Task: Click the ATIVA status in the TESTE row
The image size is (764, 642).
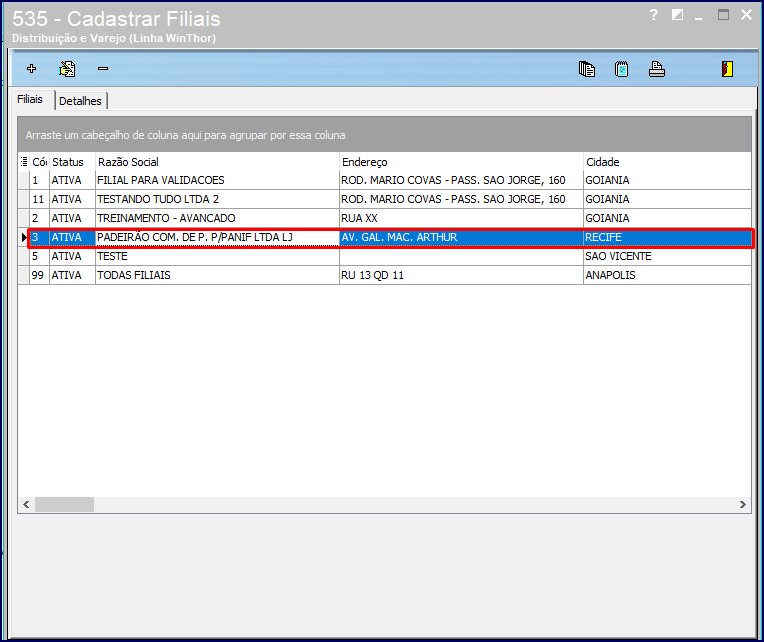Action: (x=72, y=256)
